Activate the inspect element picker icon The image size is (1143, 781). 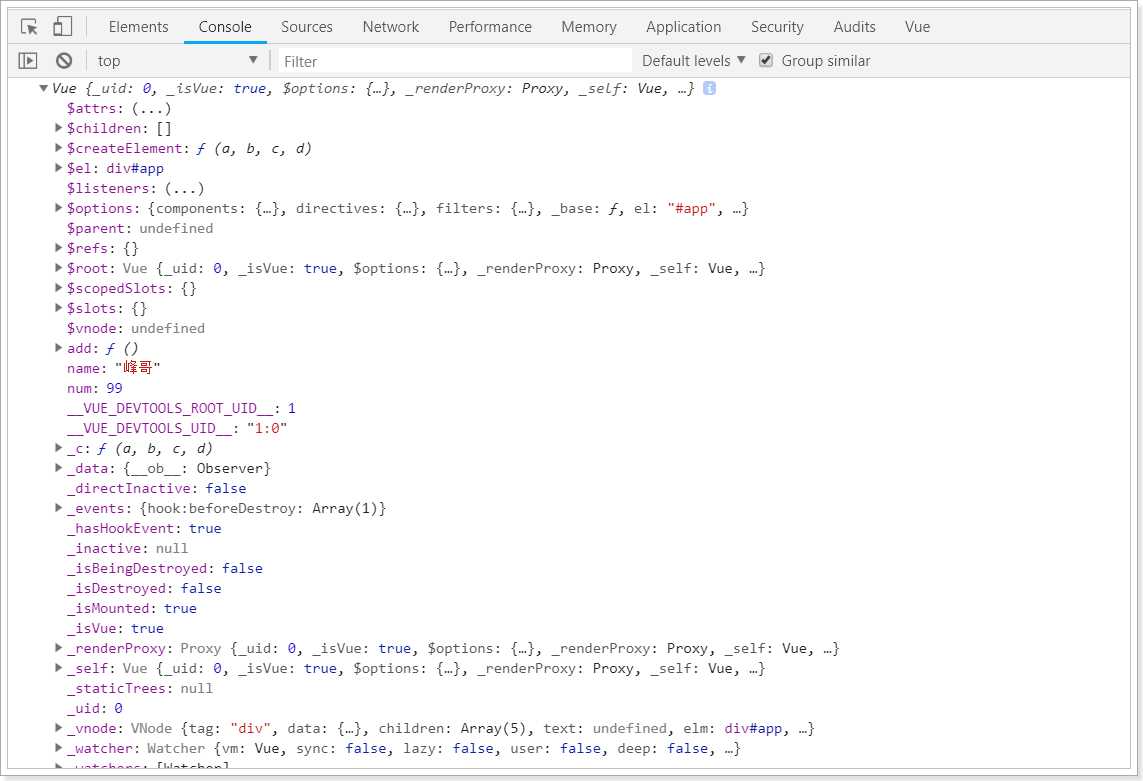click(x=29, y=27)
